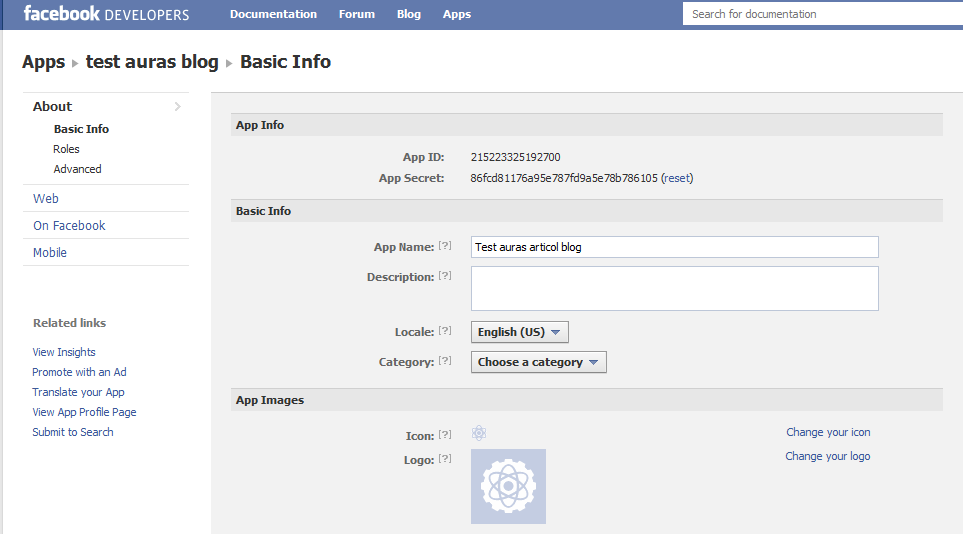The image size is (963, 534).
Task: Open the Choose a category dropdown
Action: tap(539, 362)
